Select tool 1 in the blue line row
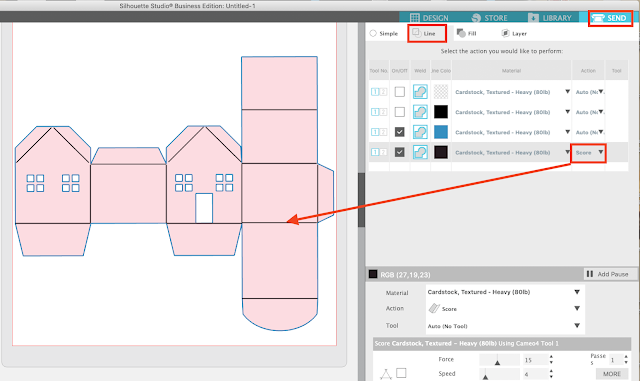Screen dimensions: 640x381 (x=375, y=132)
